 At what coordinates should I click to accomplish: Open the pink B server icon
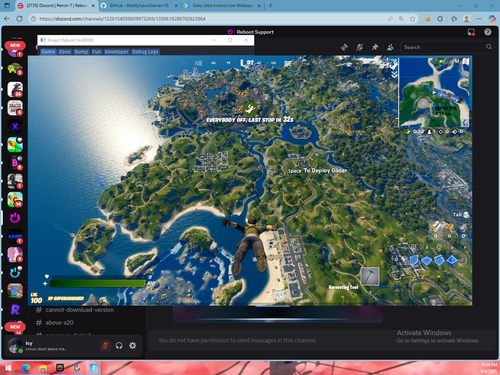(15, 163)
